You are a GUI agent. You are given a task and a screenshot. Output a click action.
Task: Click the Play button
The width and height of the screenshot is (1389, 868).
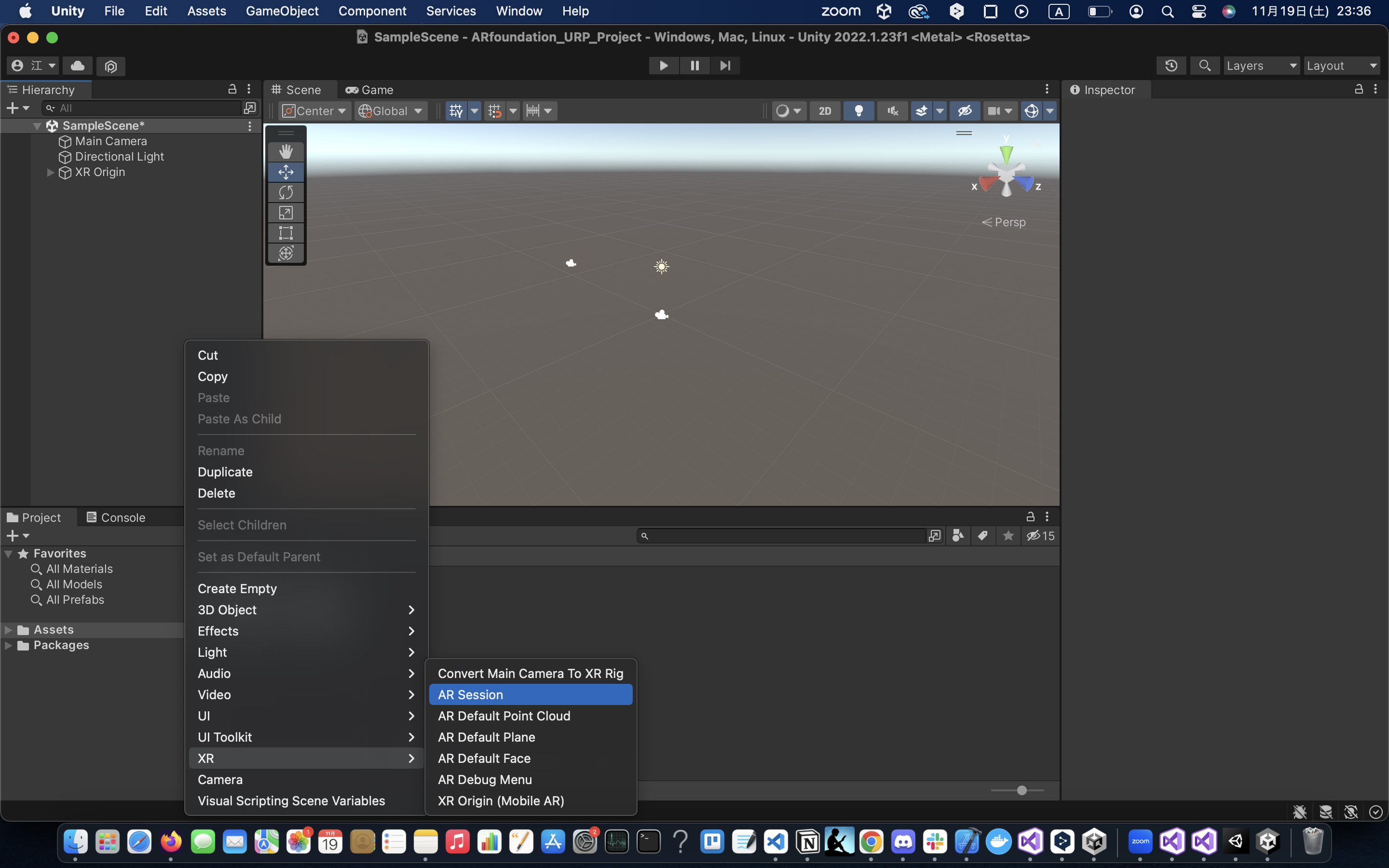click(x=664, y=66)
